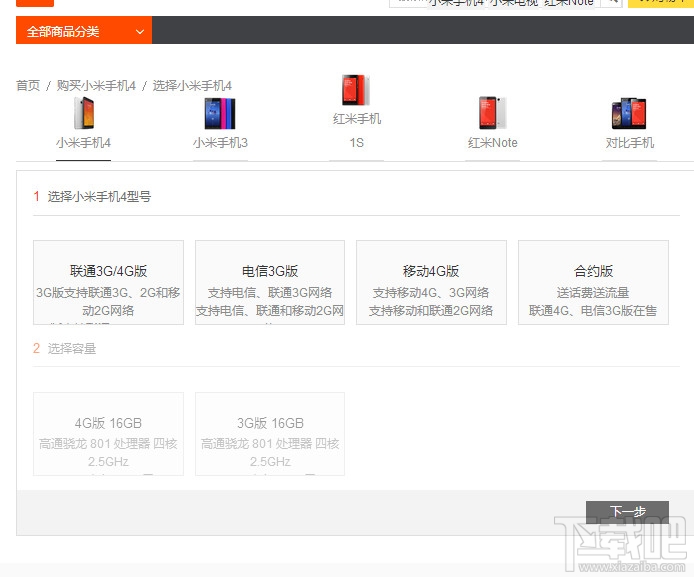Select the 合约版 model option

pos(593,282)
